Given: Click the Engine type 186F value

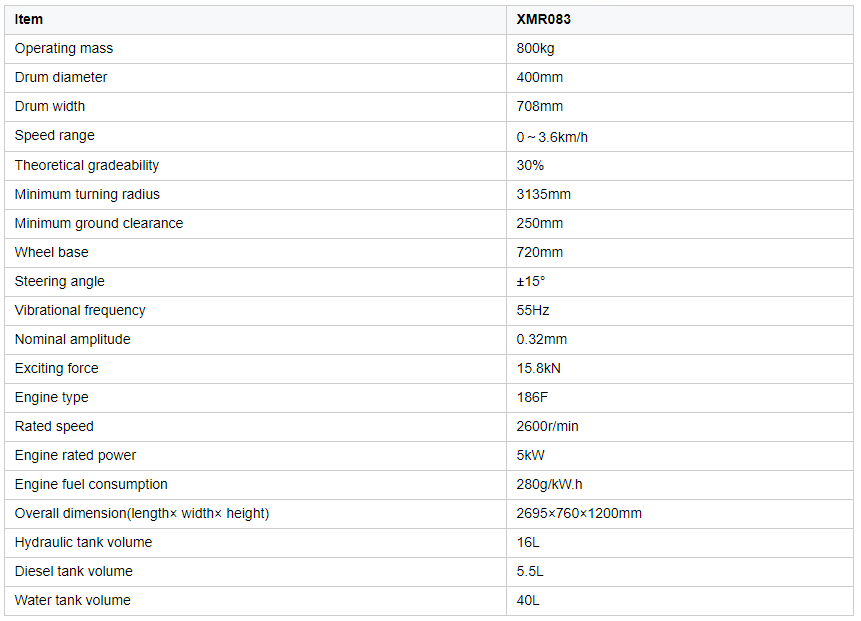Looking at the screenshot, I should tap(532, 398).
